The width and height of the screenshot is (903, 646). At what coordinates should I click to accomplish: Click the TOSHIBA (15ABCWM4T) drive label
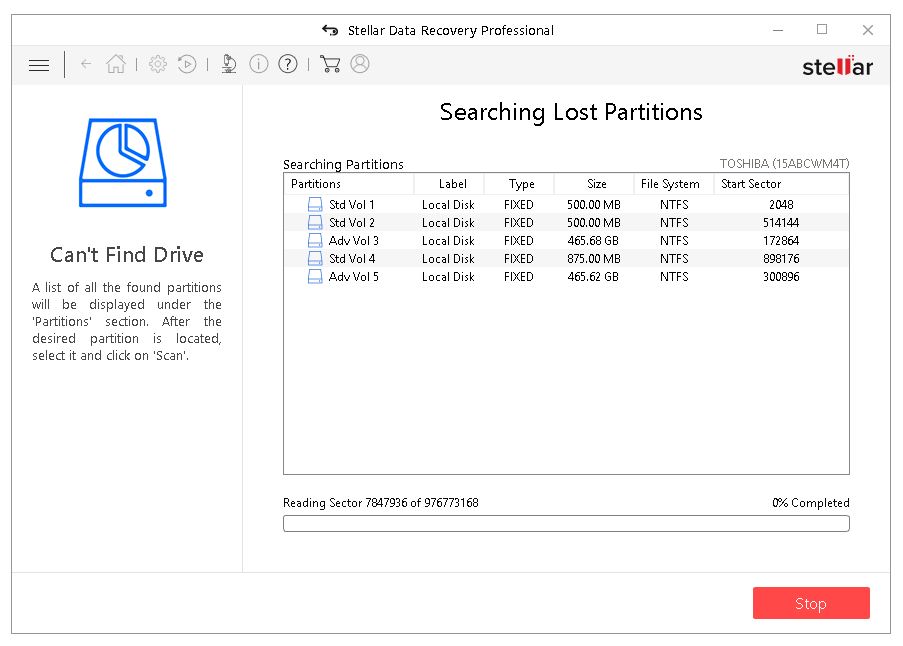click(784, 164)
